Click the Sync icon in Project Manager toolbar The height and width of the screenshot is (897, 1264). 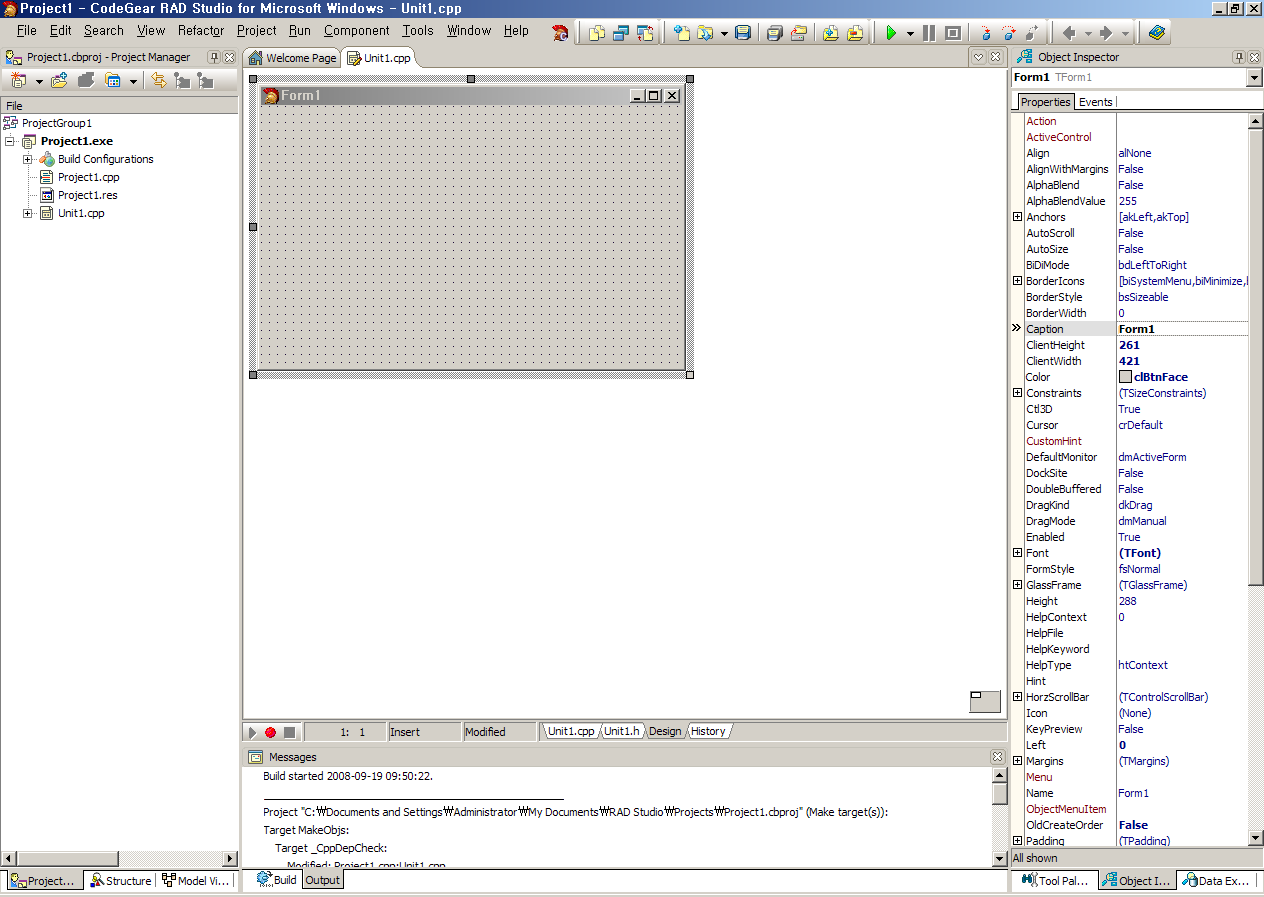159,81
